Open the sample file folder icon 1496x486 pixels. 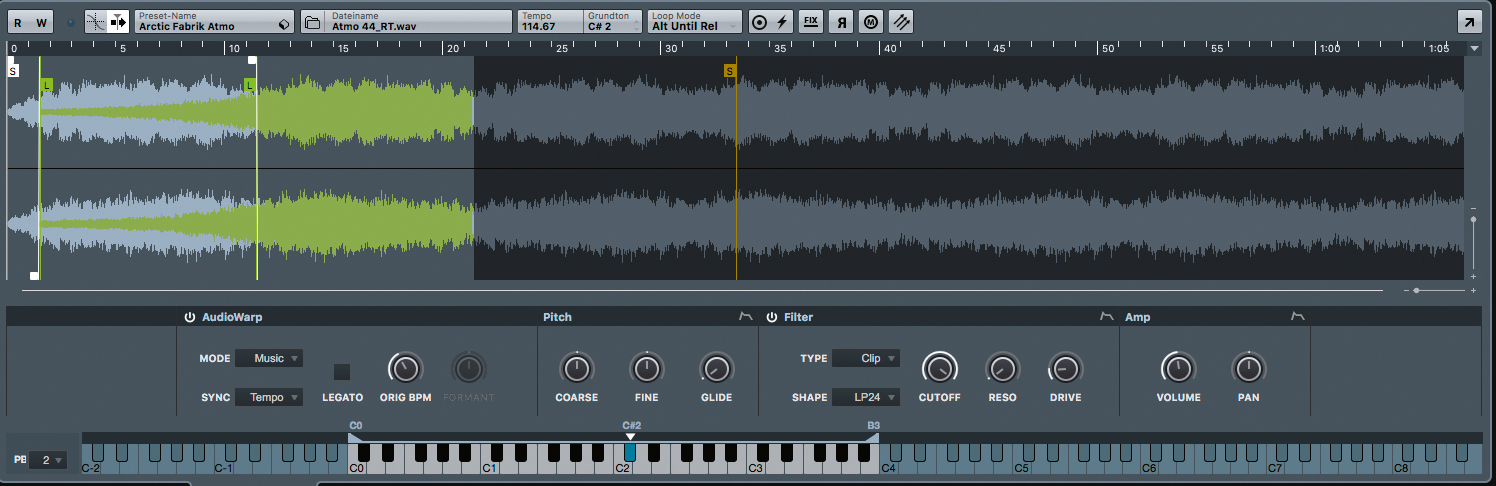point(312,22)
